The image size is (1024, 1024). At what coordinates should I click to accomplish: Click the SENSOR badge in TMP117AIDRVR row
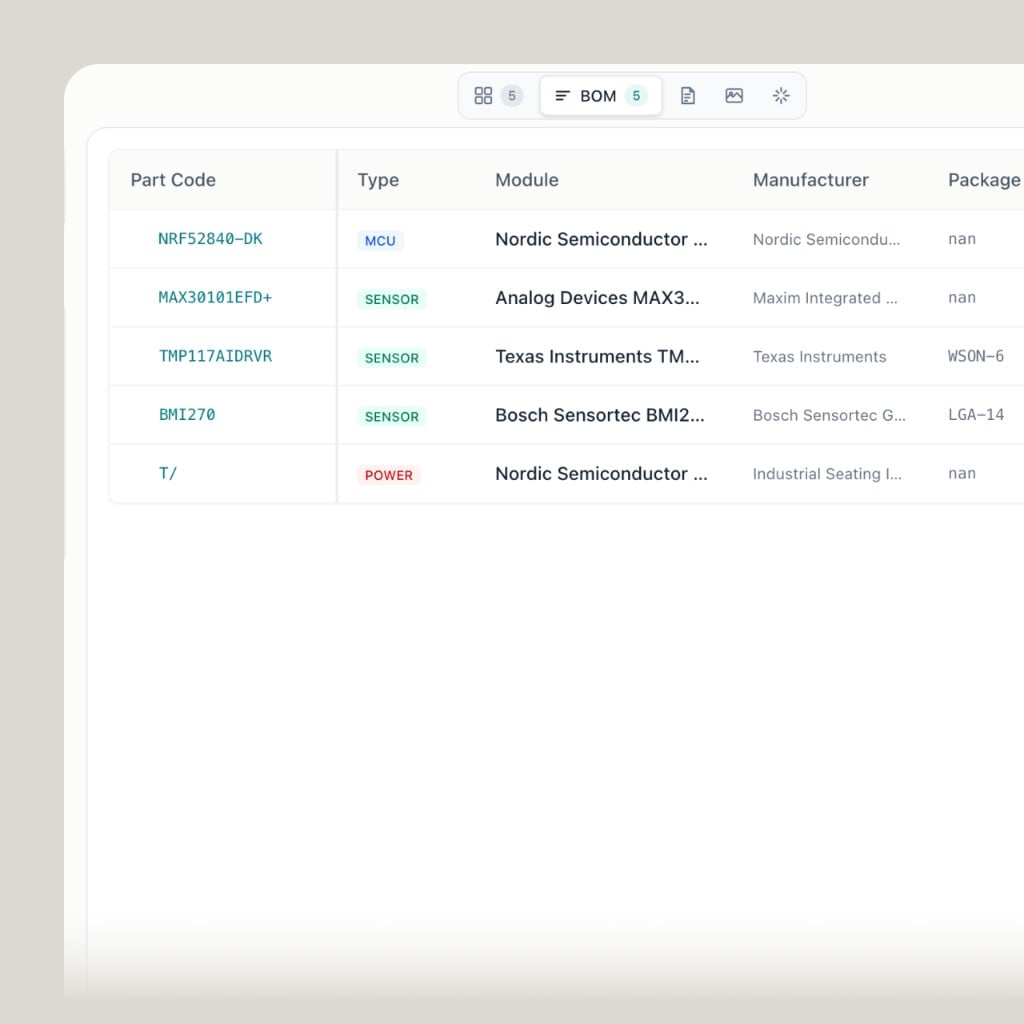pyautogui.click(x=392, y=358)
